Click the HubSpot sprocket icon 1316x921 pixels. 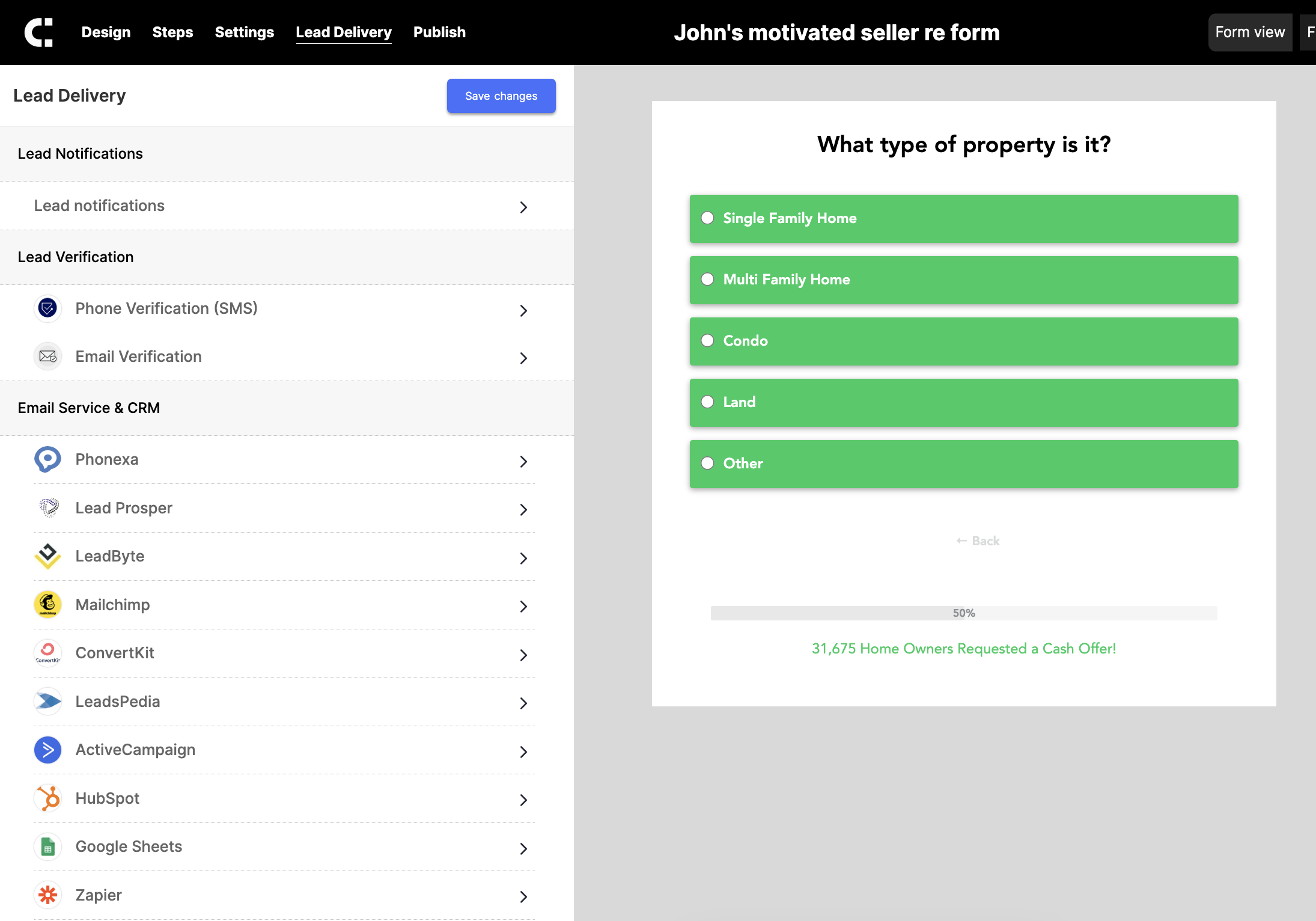point(47,798)
